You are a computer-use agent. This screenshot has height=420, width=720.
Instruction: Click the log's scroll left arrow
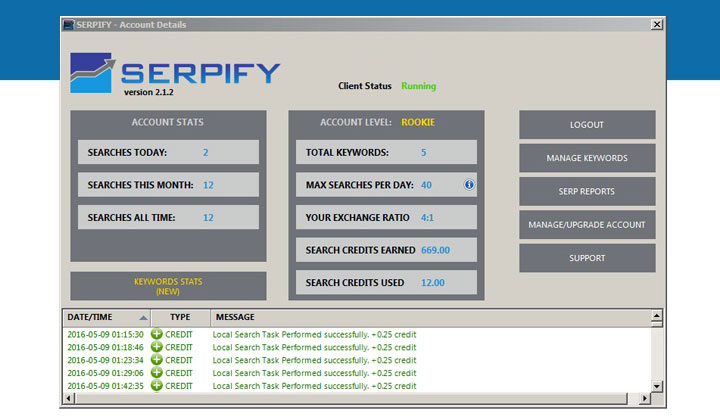tap(69, 398)
